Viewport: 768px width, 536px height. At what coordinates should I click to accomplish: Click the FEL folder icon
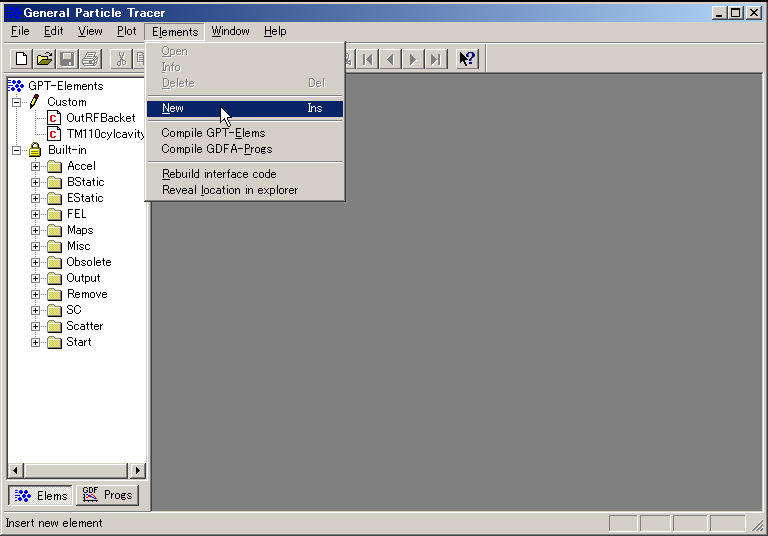coord(54,215)
